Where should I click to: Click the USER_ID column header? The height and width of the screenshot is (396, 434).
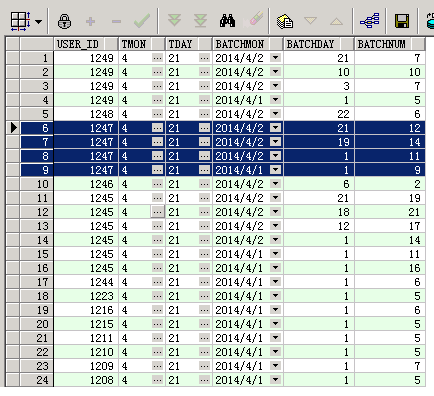86,44
